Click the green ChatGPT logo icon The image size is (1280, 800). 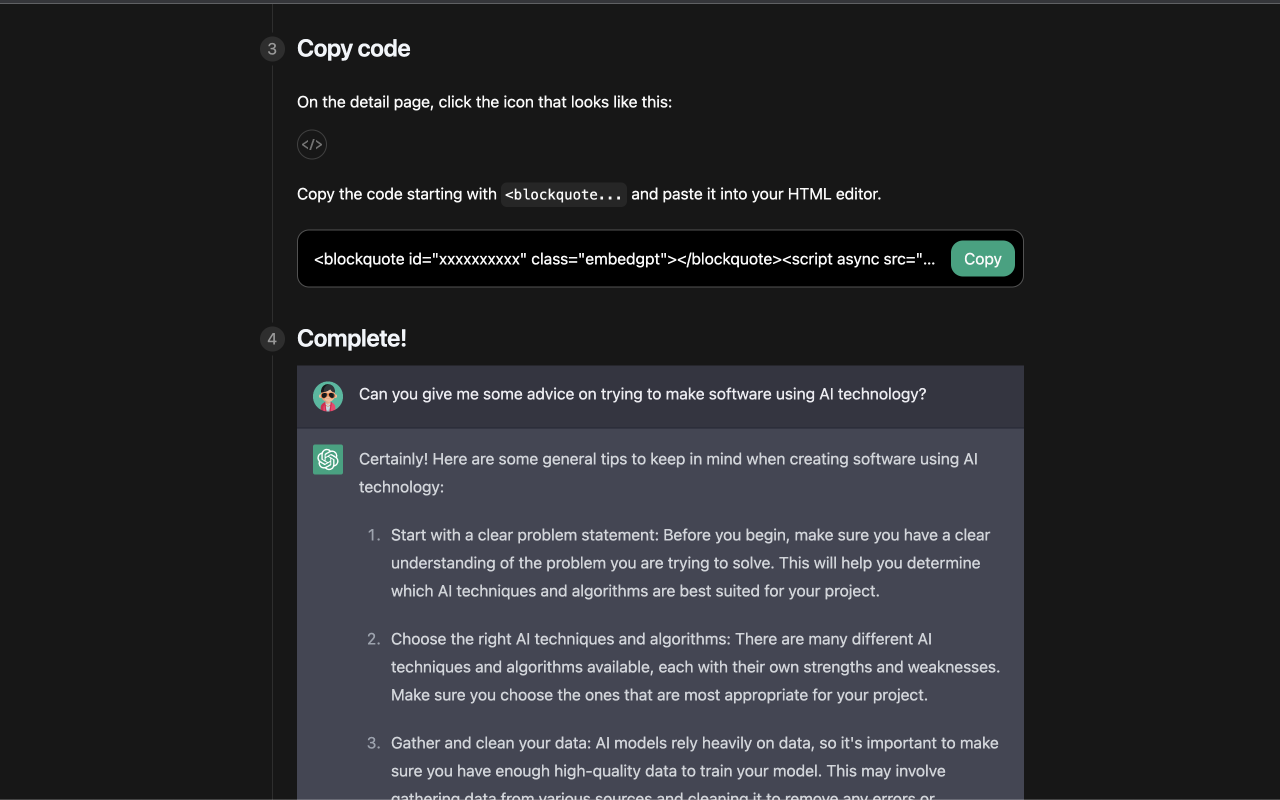(328, 459)
